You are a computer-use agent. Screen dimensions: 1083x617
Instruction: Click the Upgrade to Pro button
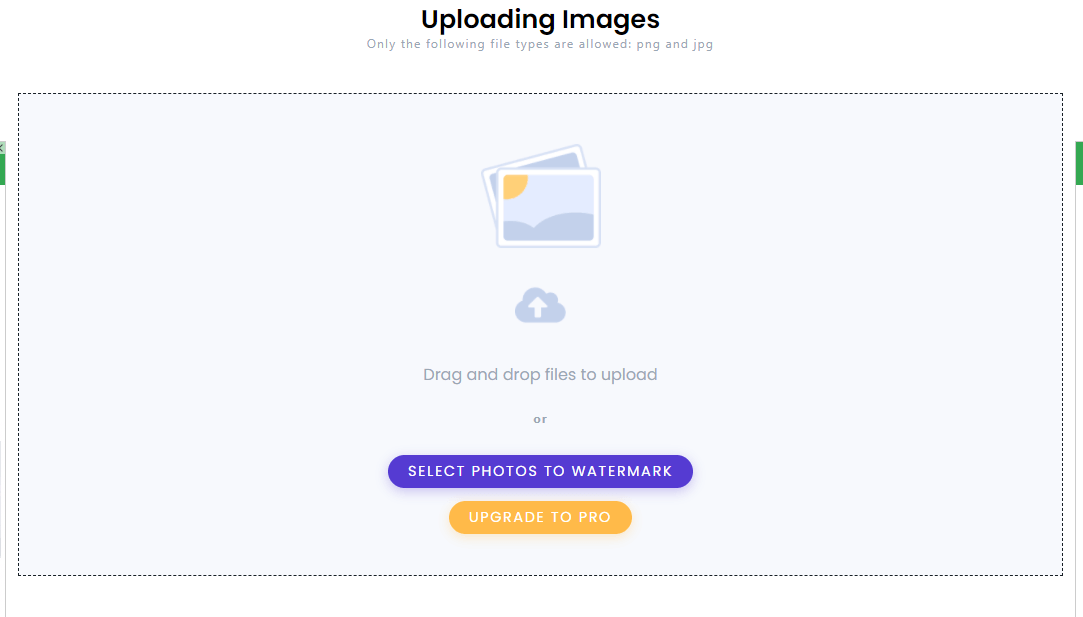coord(540,518)
